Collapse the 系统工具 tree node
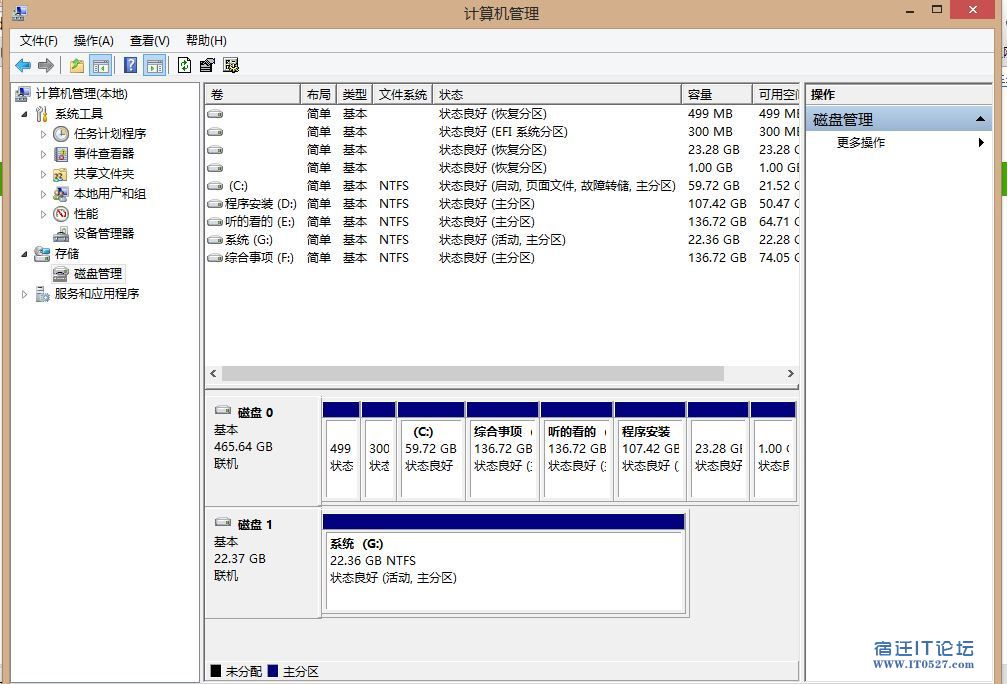The height and width of the screenshot is (684, 1007). click(24, 114)
